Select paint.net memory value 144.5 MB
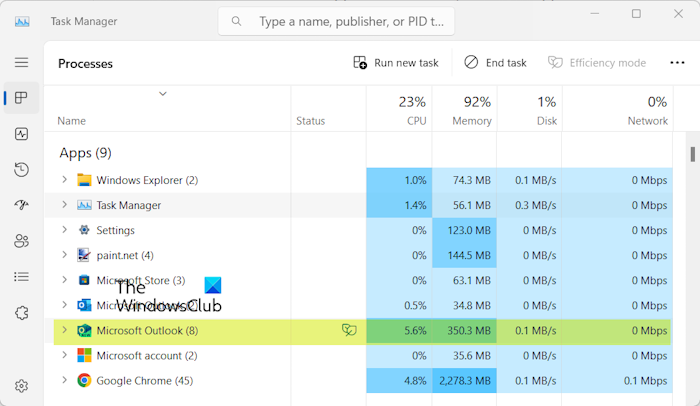Image resolution: width=700 pixels, height=406 pixels. [x=469, y=255]
